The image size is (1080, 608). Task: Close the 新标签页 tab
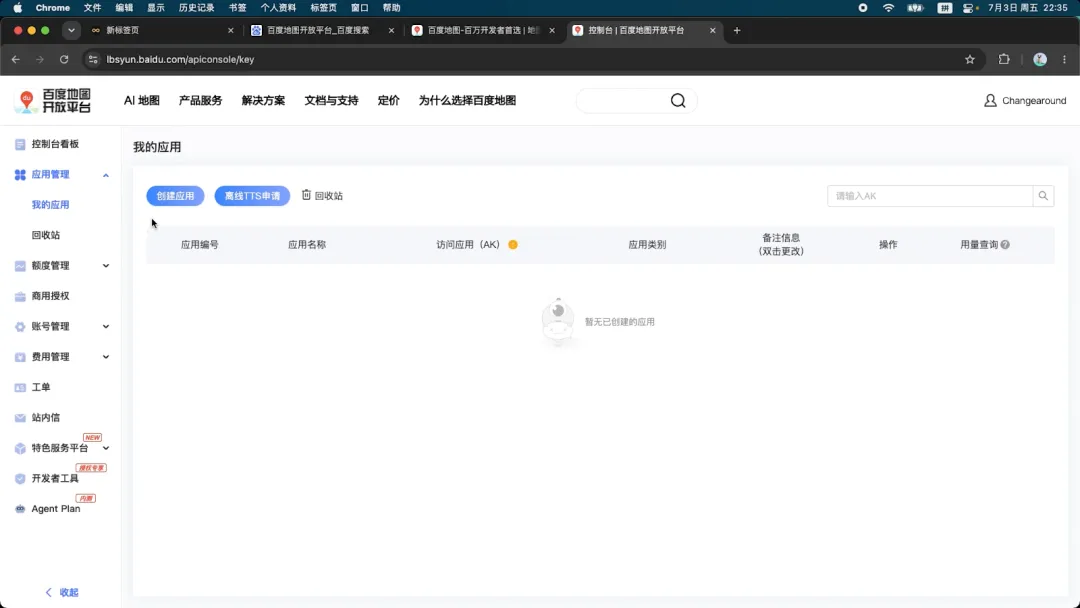(x=231, y=30)
